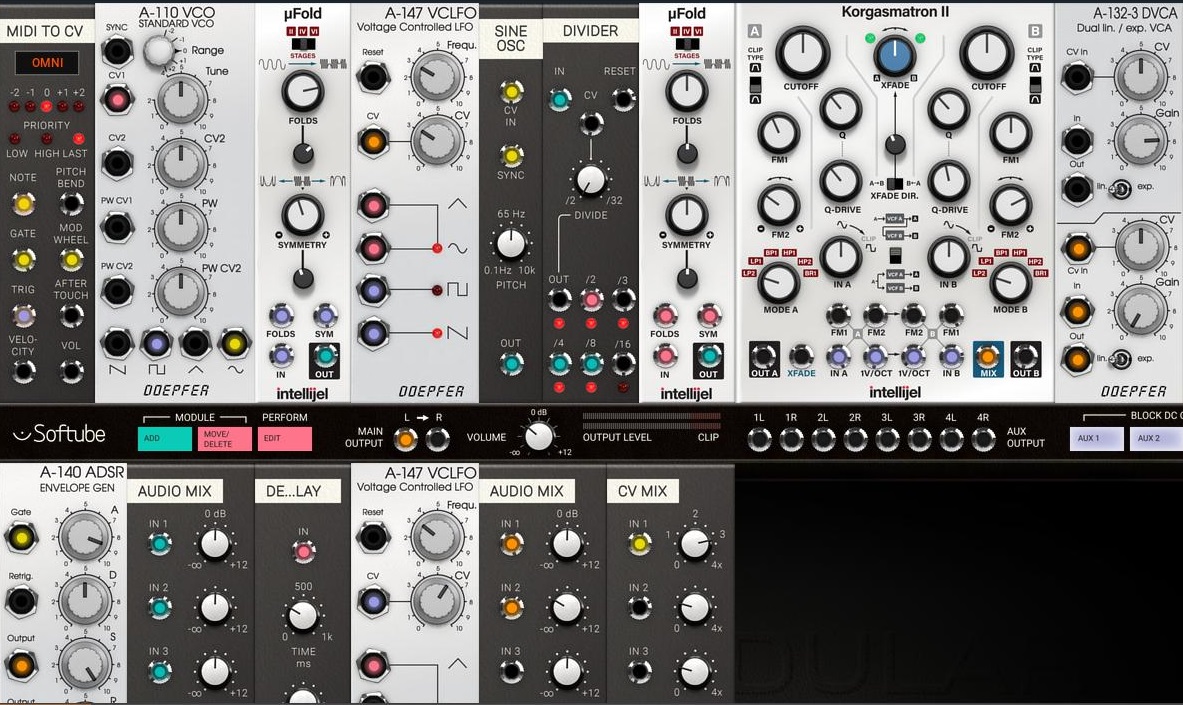Toggle the filter A CLIP TYPE switch
The height and width of the screenshot is (705, 1183).
(x=755, y=83)
